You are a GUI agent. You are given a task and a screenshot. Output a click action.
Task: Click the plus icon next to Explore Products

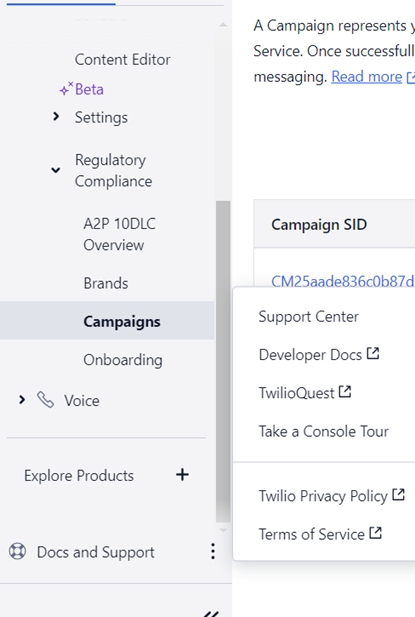pos(182,475)
